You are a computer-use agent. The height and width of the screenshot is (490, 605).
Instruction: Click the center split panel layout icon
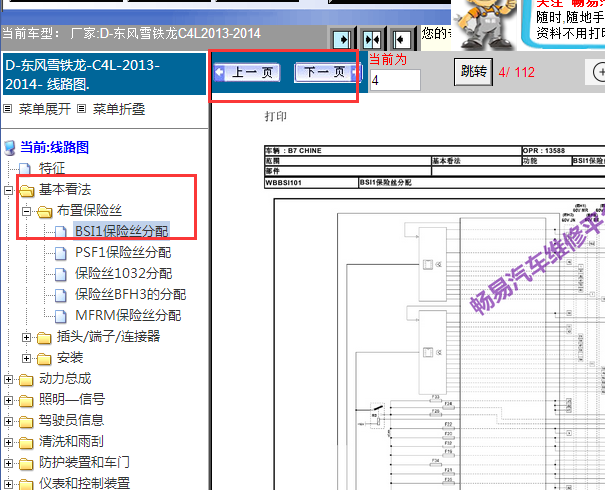point(372,39)
